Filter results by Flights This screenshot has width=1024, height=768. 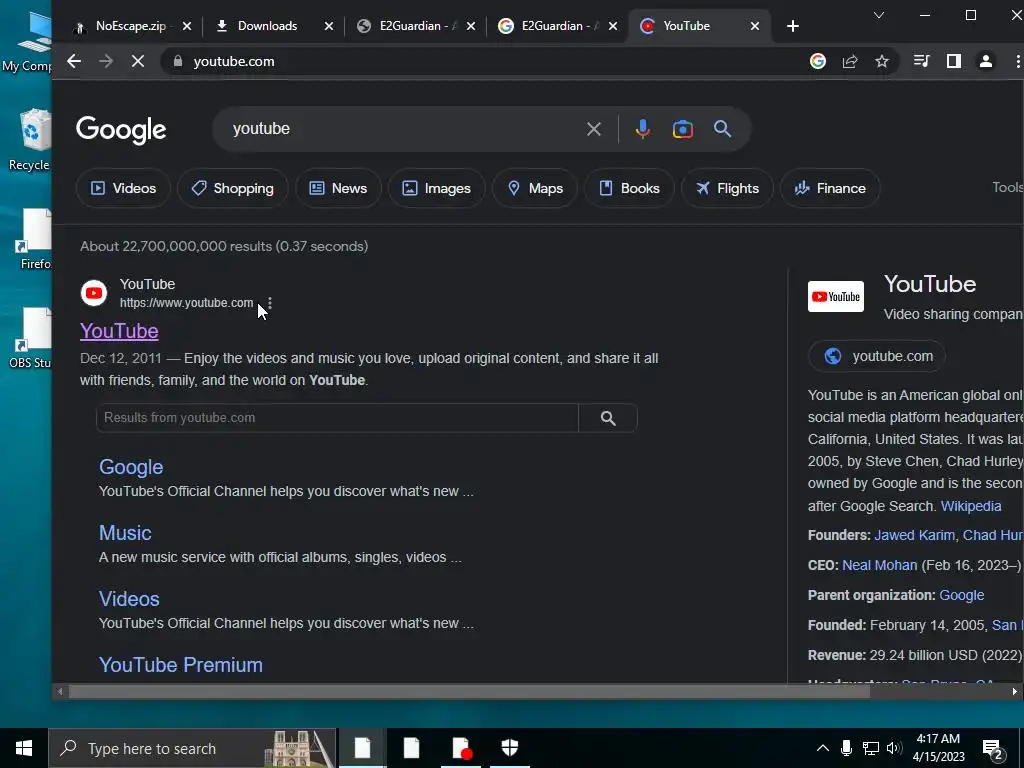pos(728,188)
